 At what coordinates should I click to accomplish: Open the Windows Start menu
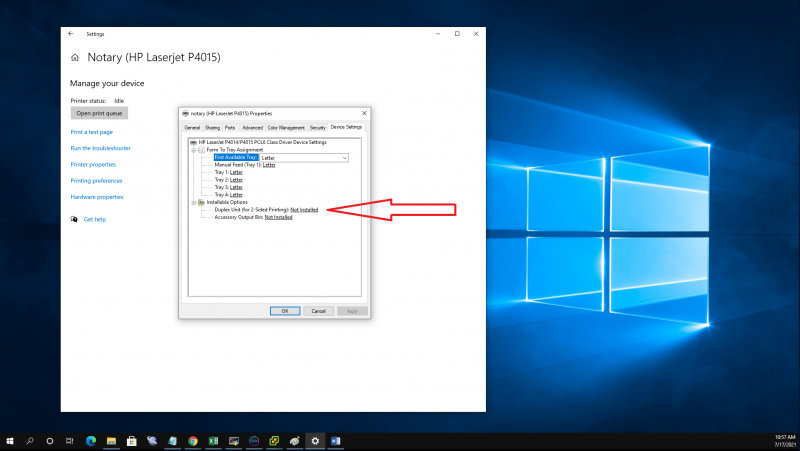[x=10, y=441]
